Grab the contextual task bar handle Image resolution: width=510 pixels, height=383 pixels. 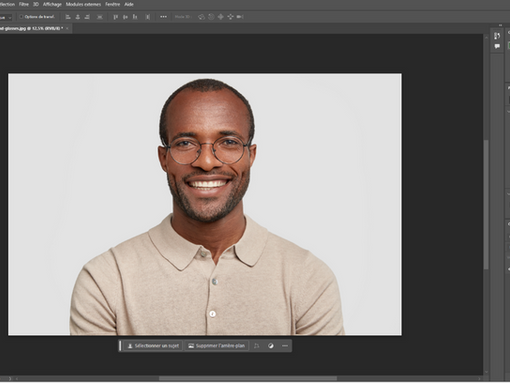coord(120,346)
